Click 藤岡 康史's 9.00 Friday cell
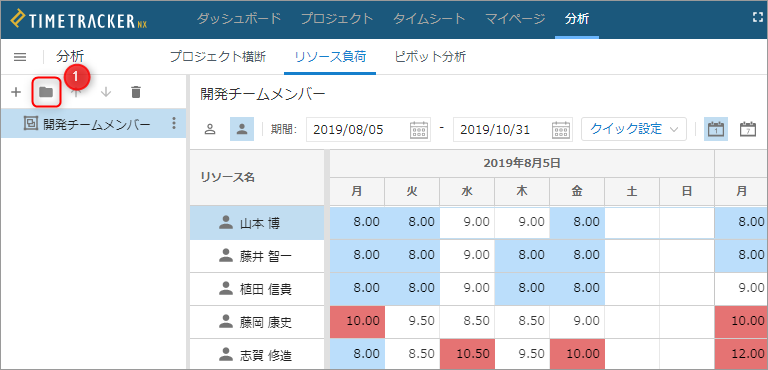This screenshot has width=768, height=370. [577, 321]
